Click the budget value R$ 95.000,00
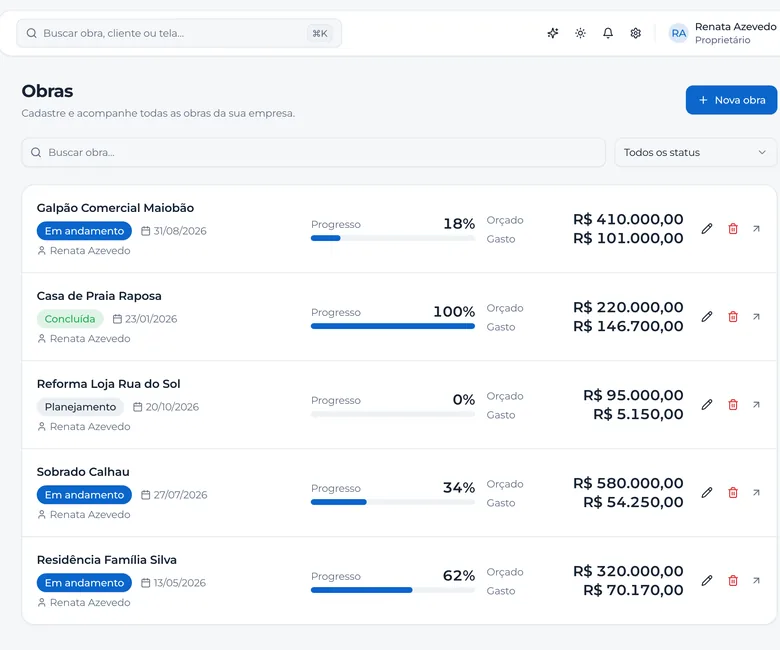780x650 pixels. click(633, 395)
